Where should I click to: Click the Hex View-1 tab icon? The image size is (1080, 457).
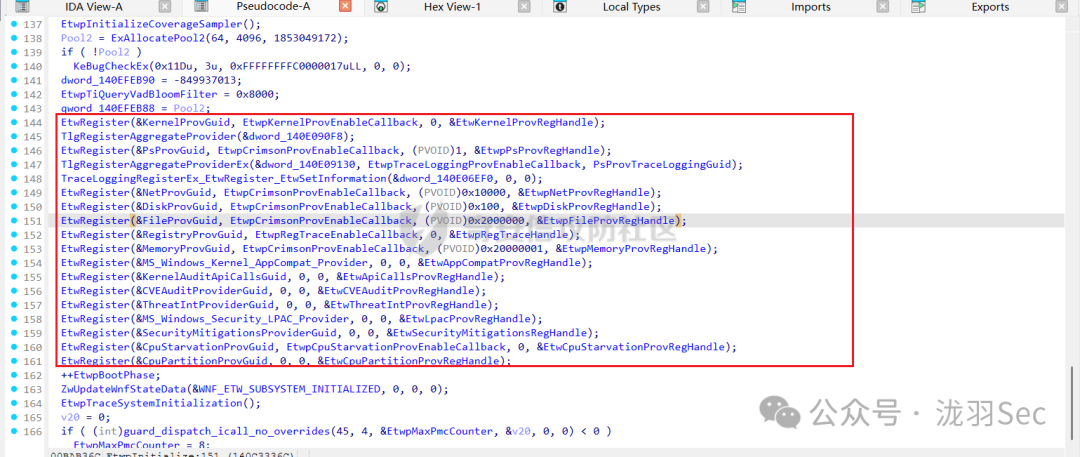(x=382, y=7)
